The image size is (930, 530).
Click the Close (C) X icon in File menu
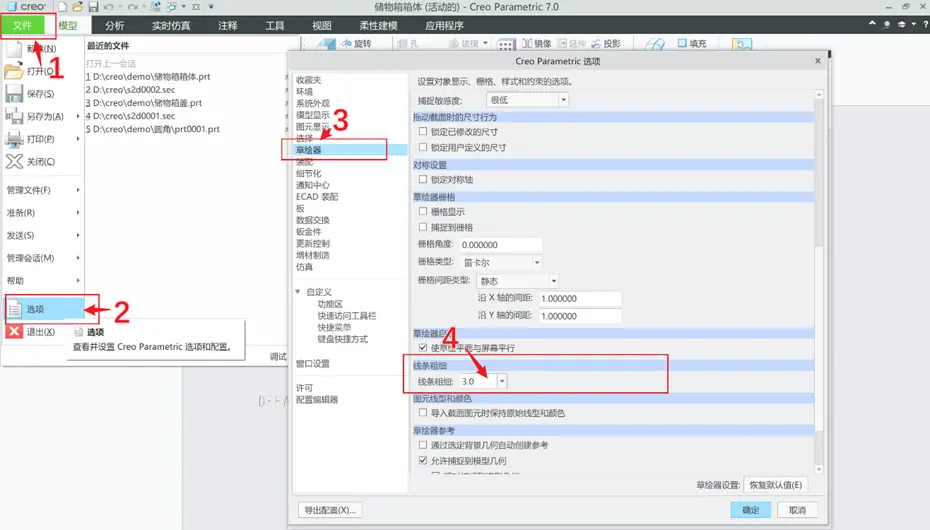click(x=14, y=161)
